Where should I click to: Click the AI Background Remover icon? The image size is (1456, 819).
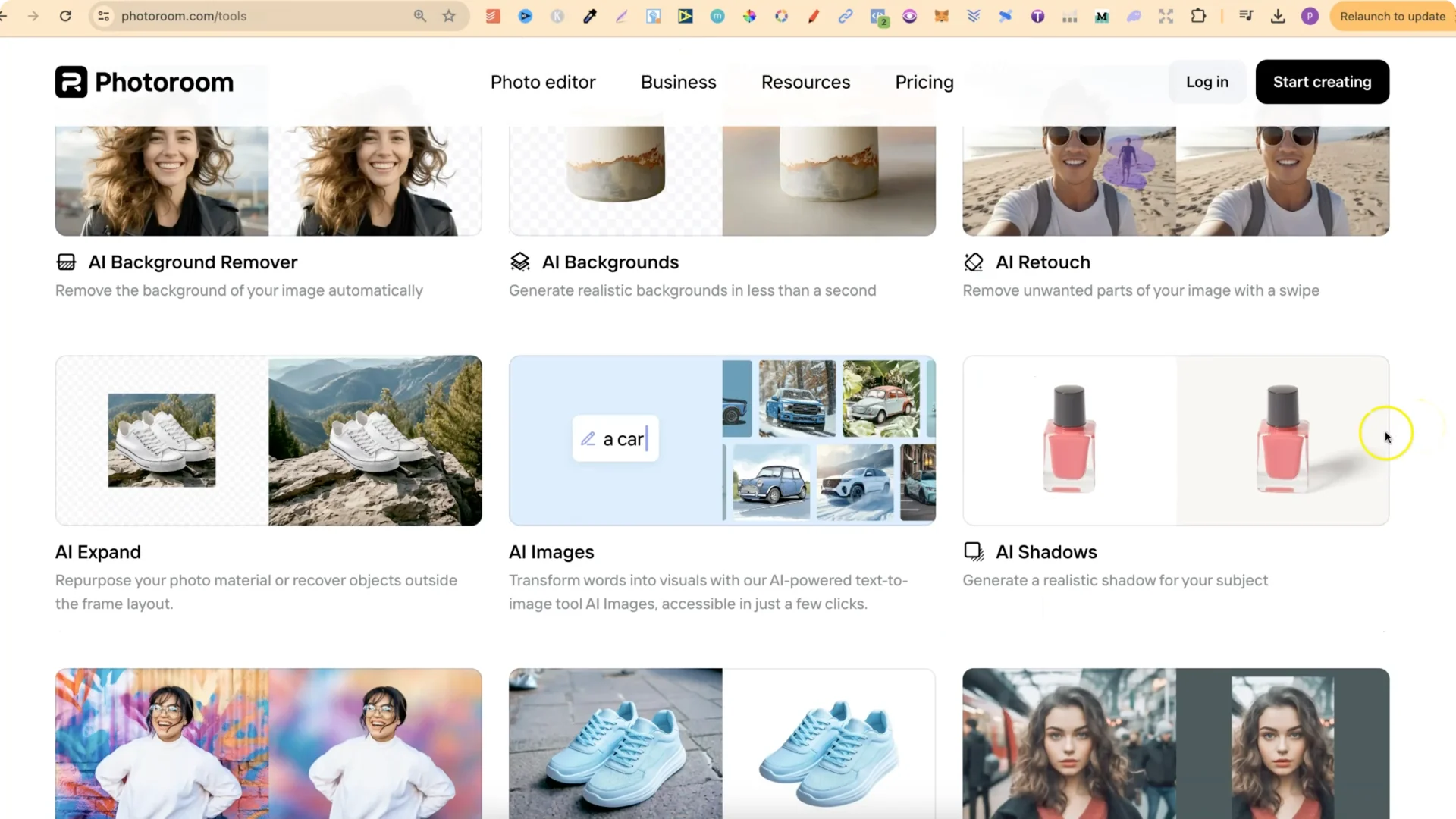click(x=67, y=262)
